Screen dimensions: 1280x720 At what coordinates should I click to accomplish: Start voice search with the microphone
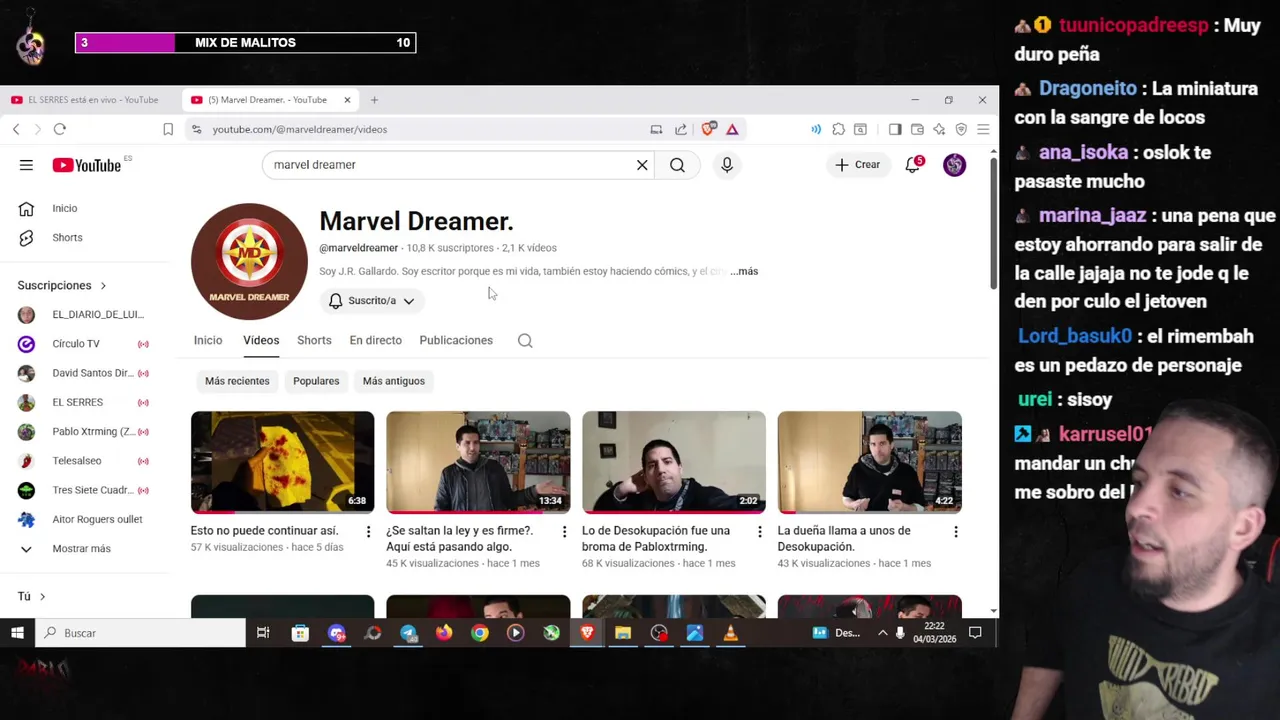pos(727,165)
